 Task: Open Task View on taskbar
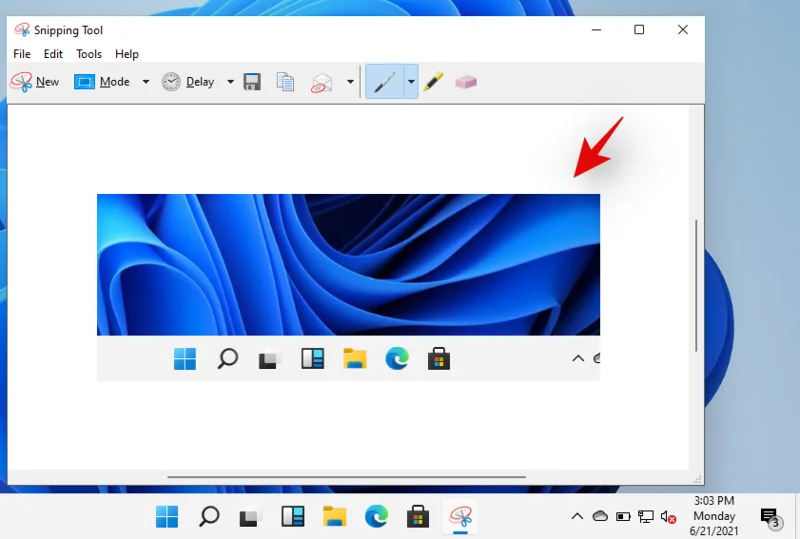click(x=251, y=517)
